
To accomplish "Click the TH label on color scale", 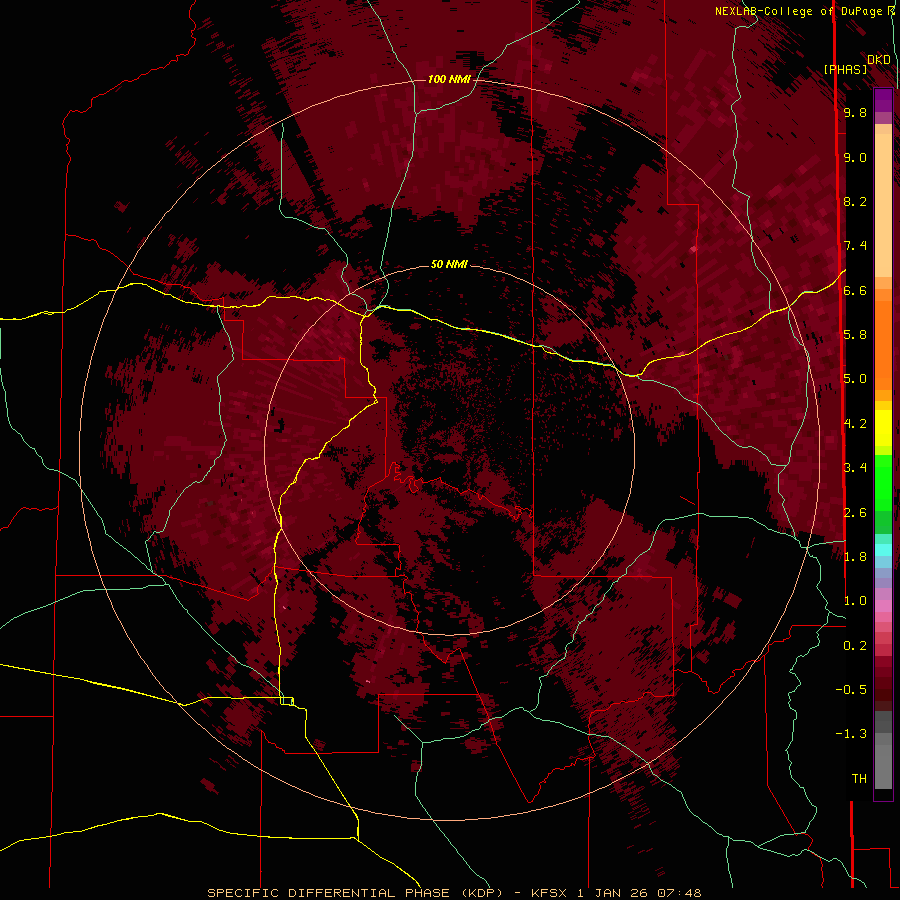I will [859, 779].
